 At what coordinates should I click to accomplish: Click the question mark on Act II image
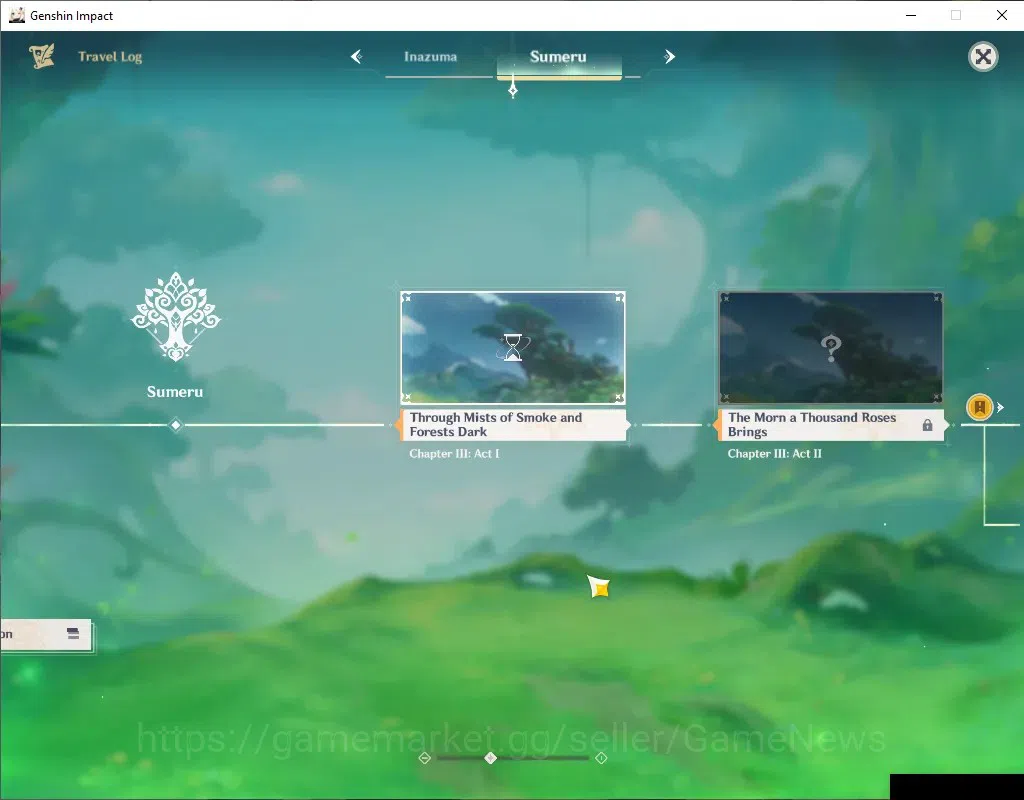(x=831, y=348)
